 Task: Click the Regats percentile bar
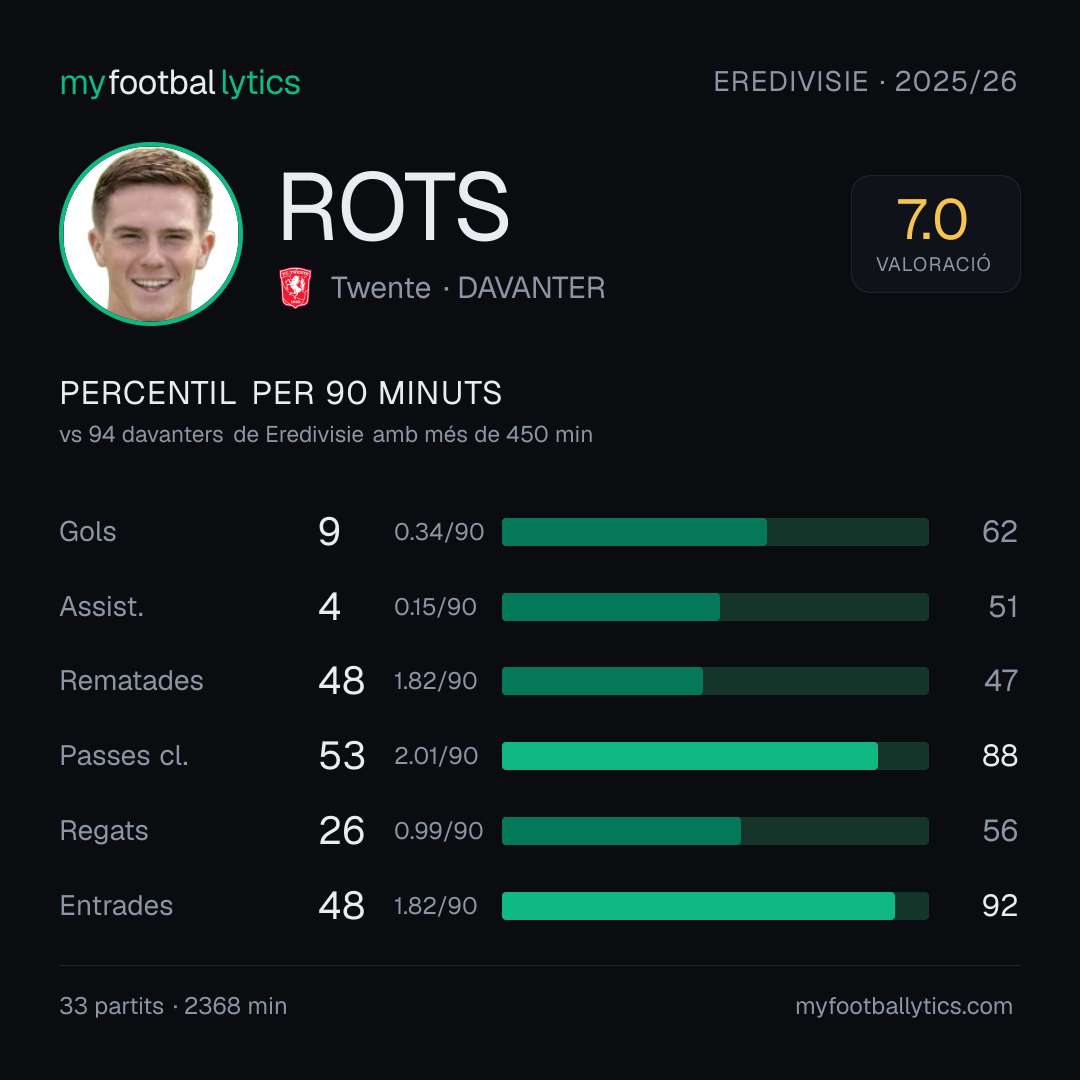click(715, 831)
